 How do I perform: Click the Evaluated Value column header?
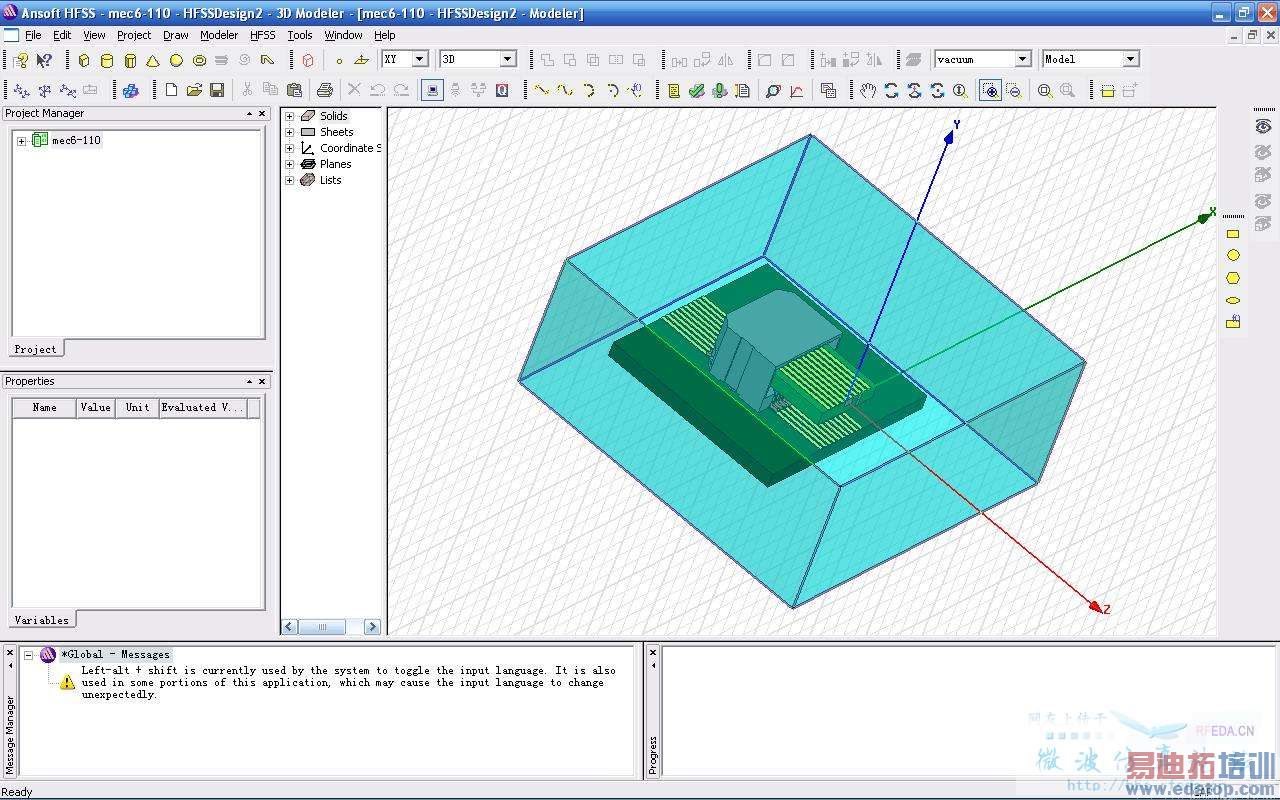(203, 408)
